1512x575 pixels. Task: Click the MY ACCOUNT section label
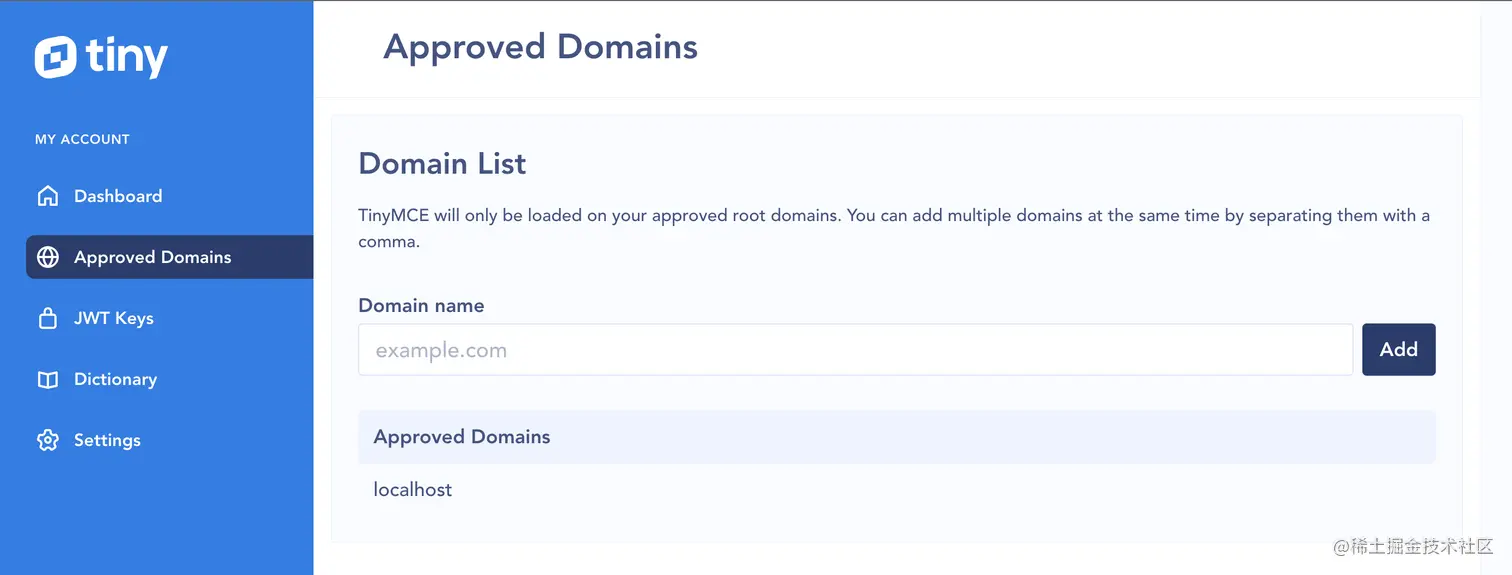[82, 139]
